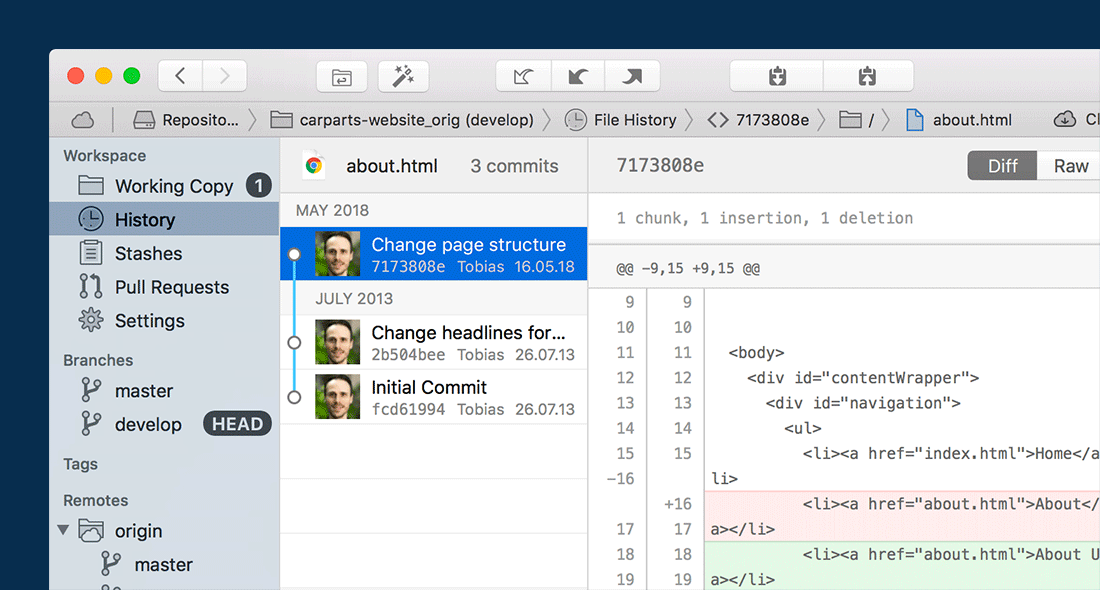The height and width of the screenshot is (590, 1100).
Task: Navigate back with the back arrow
Action: tap(179, 76)
